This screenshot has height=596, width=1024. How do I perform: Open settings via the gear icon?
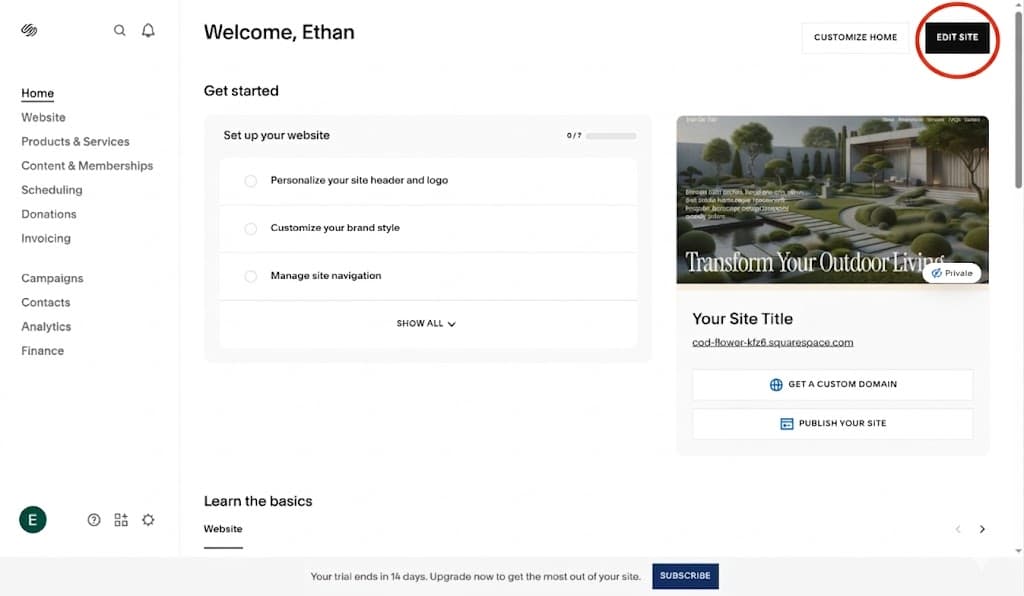tap(148, 519)
